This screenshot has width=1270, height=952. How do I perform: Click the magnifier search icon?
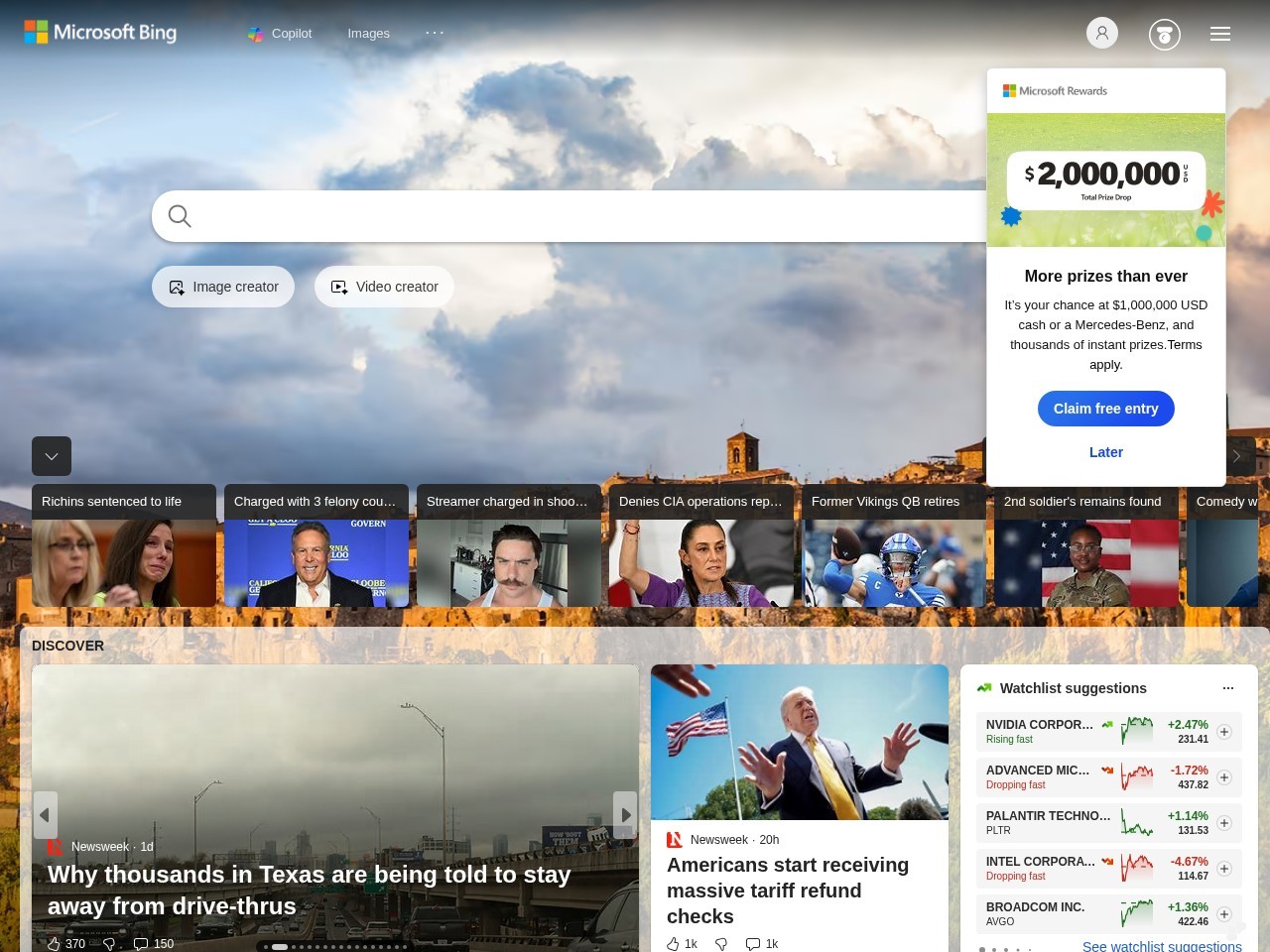[180, 216]
